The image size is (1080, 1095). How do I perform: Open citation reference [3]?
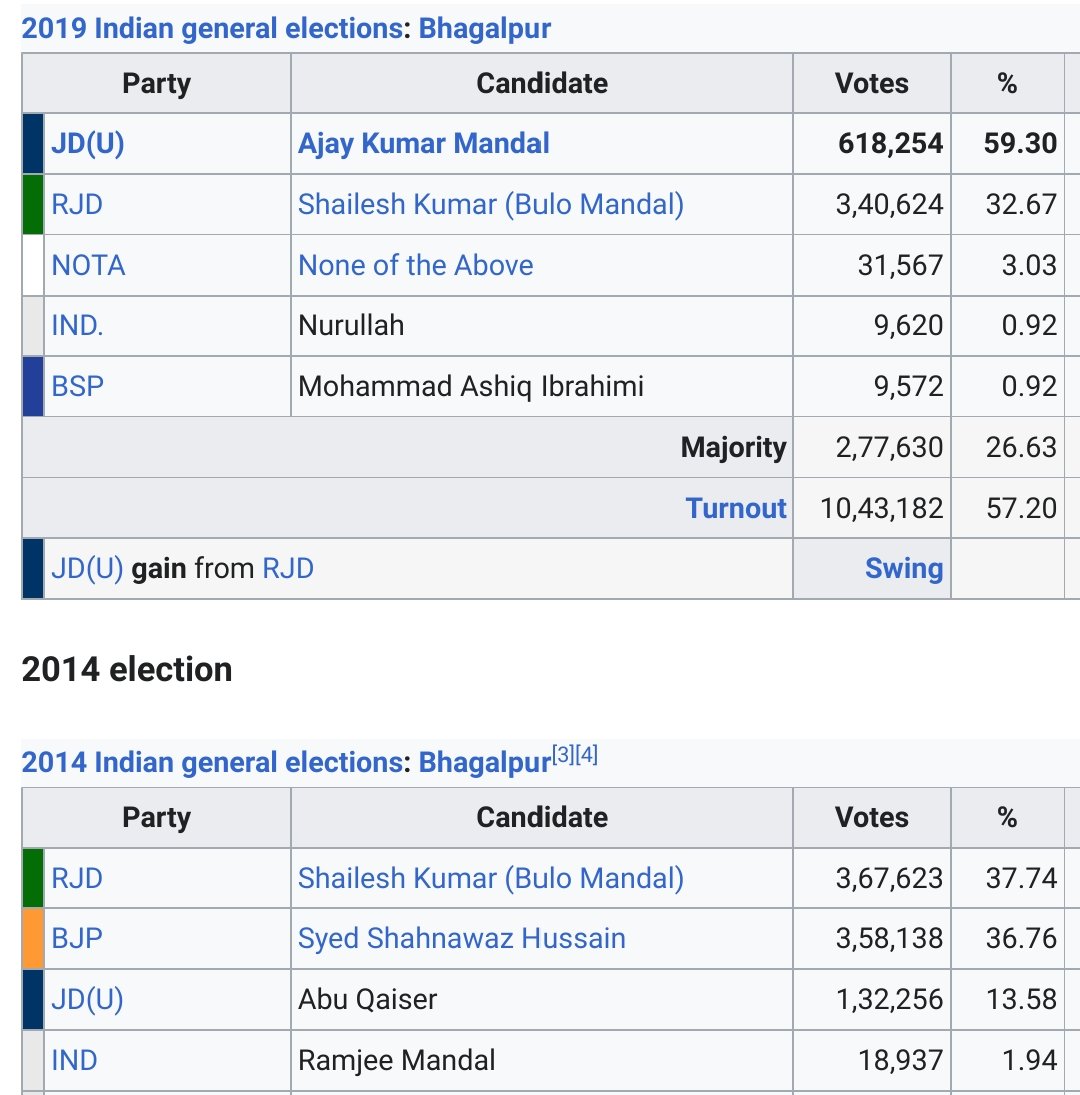click(563, 754)
